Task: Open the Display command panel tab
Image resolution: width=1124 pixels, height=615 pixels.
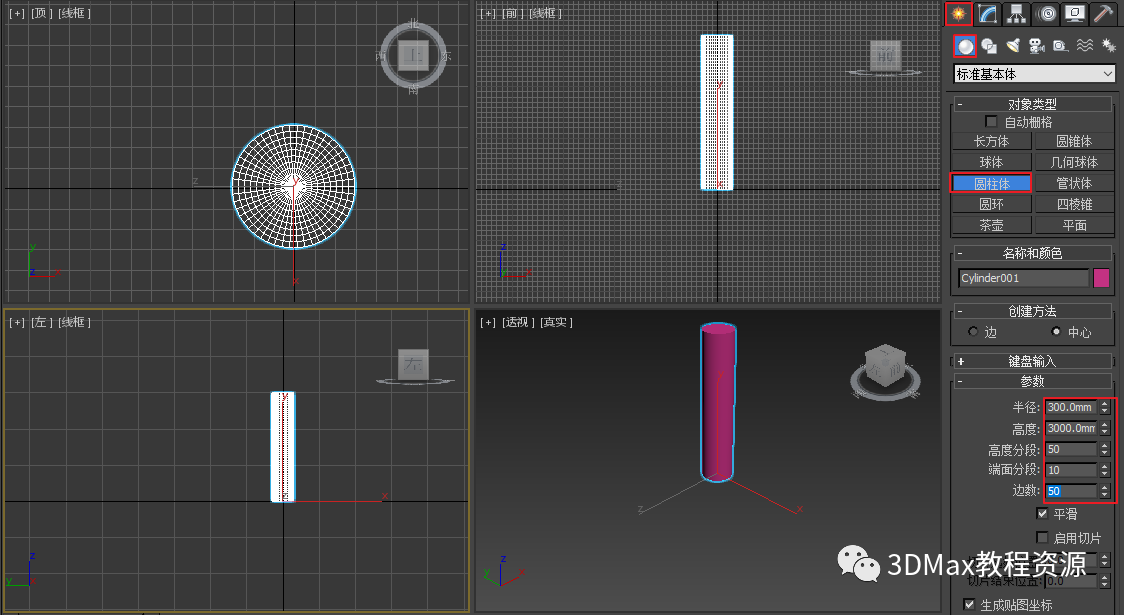Action: point(1075,14)
